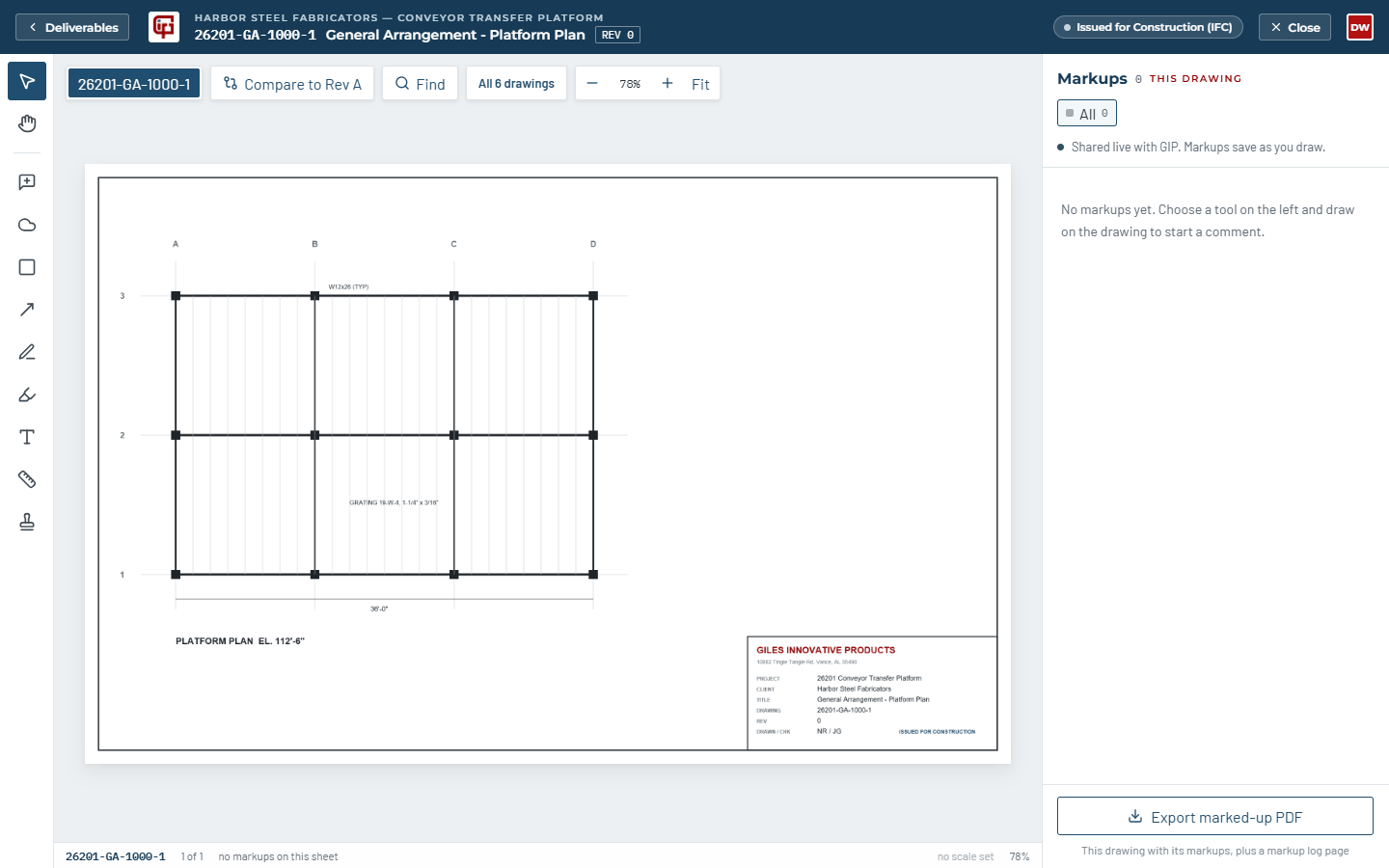Image resolution: width=1389 pixels, height=868 pixels.
Task: Click the status bar drawing number 26201-GA-1000-1
Action: coord(116,856)
